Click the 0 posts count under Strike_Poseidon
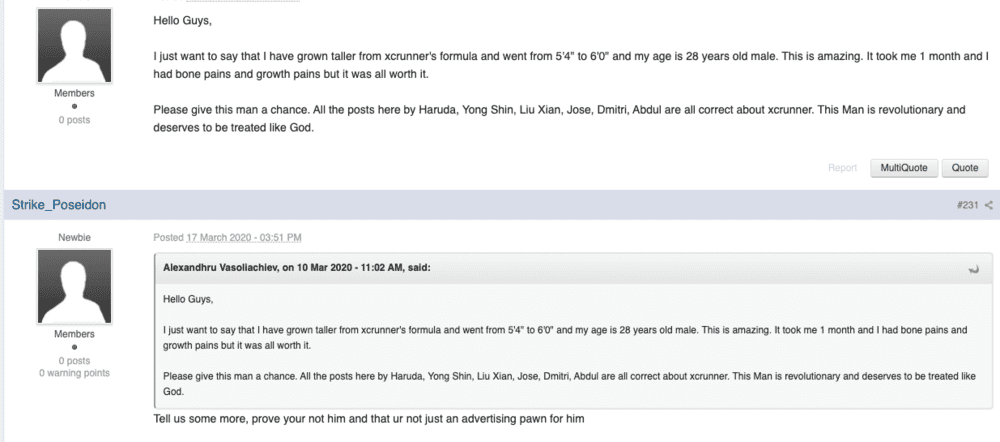The image size is (1000, 442). coord(75,360)
